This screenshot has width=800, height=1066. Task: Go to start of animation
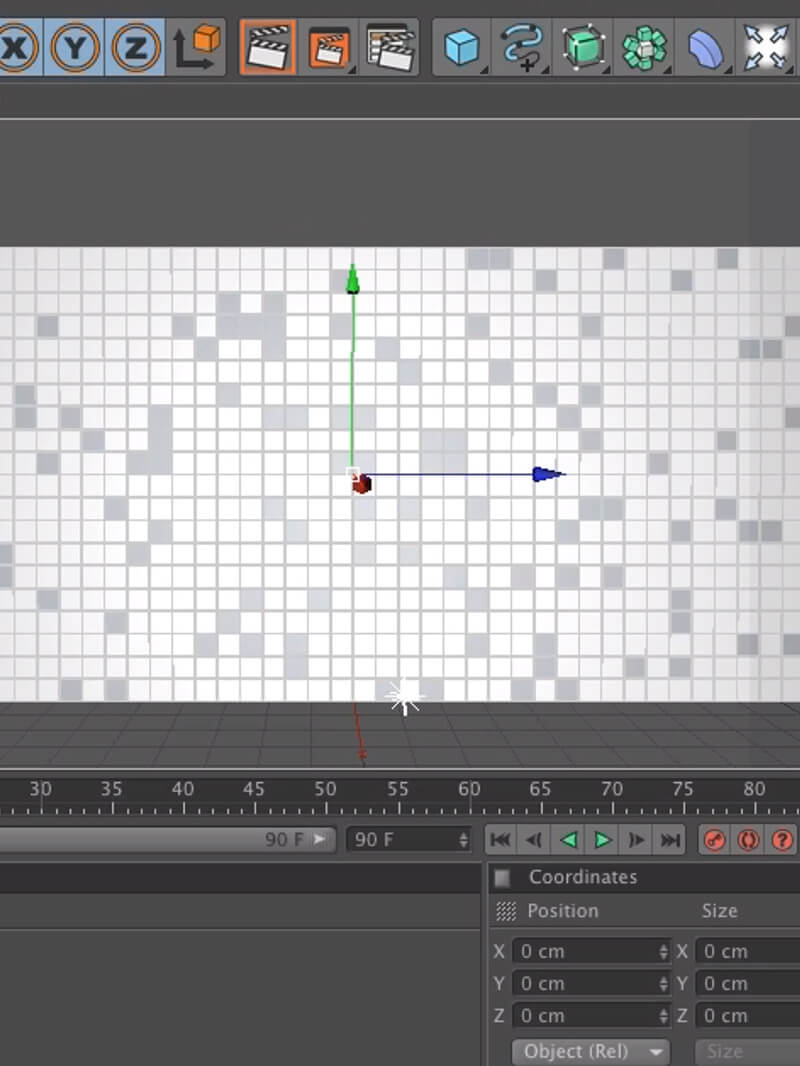coord(500,840)
